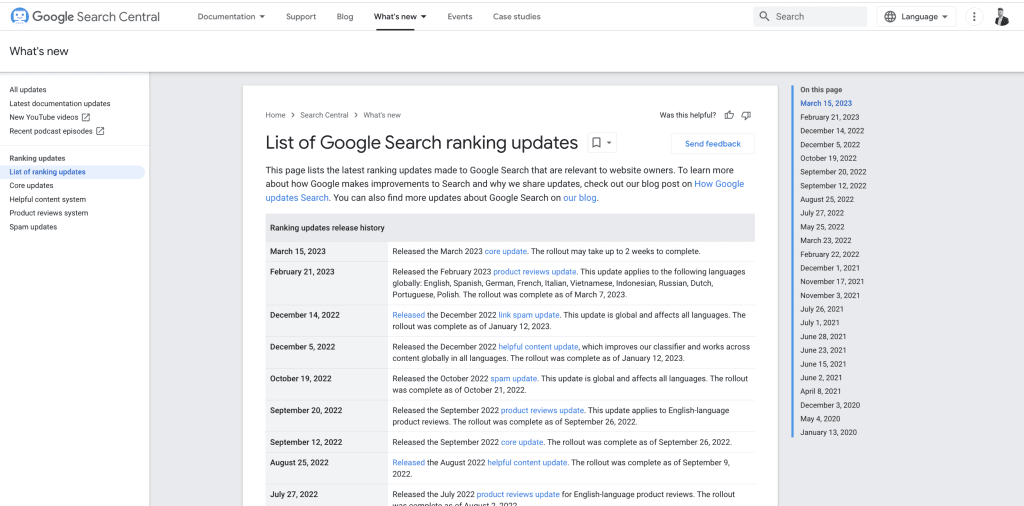
Task: Open the user profile avatar
Action: coord(1001,16)
